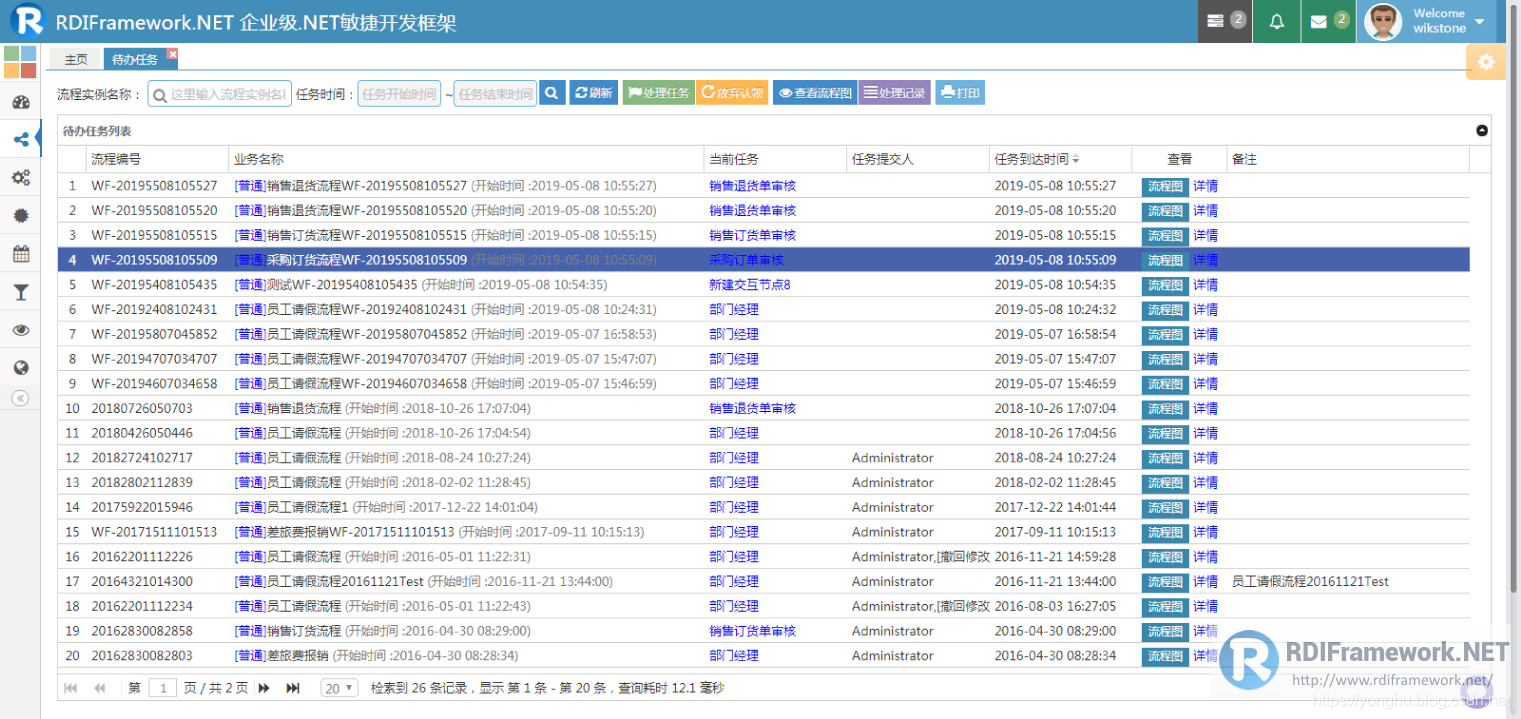Focus the 流程实例名称 search input
The height and width of the screenshot is (719, 1521).
tap(220, 94)
